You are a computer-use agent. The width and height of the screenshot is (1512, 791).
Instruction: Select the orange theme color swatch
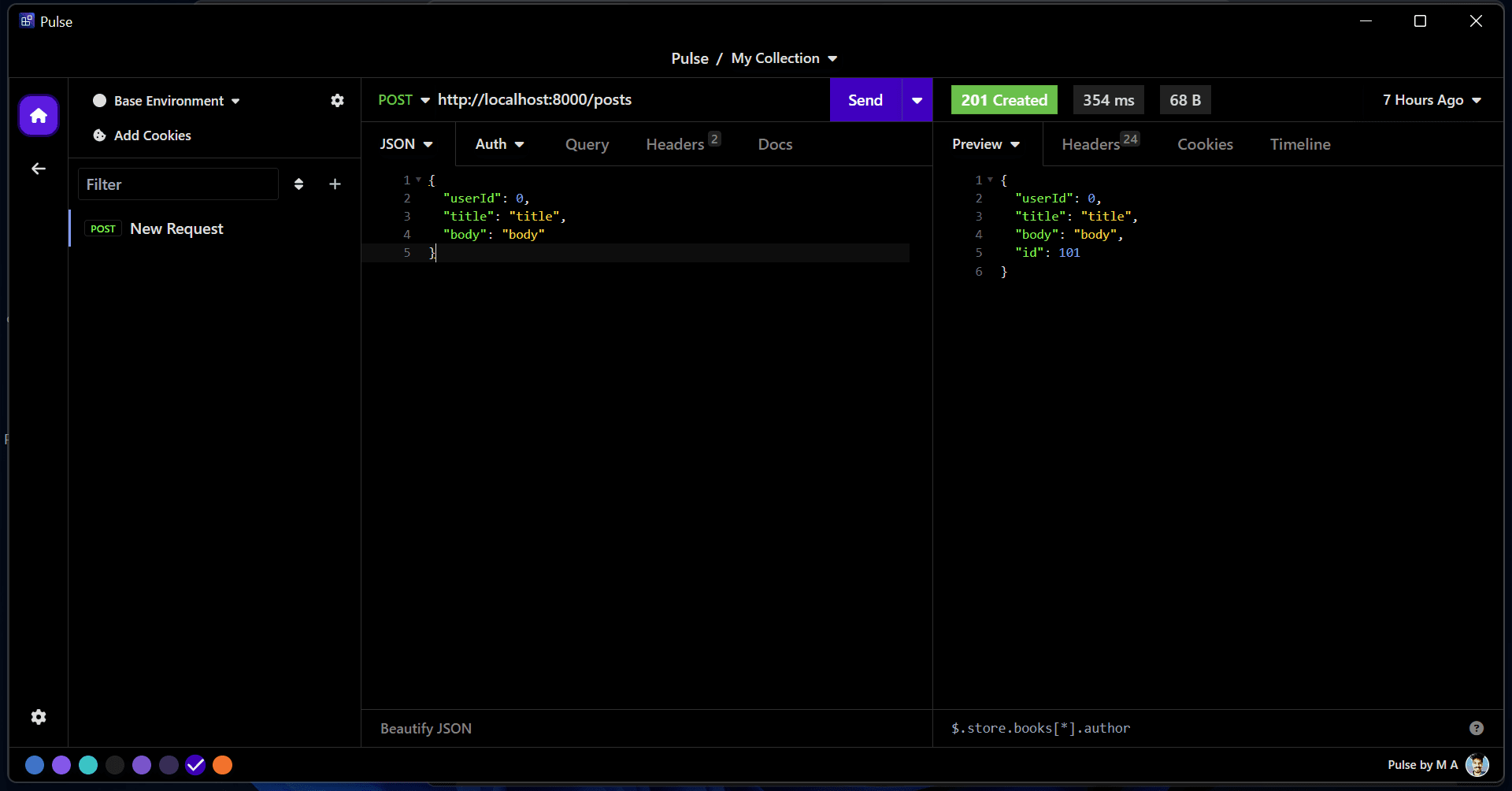coord(222,764)
